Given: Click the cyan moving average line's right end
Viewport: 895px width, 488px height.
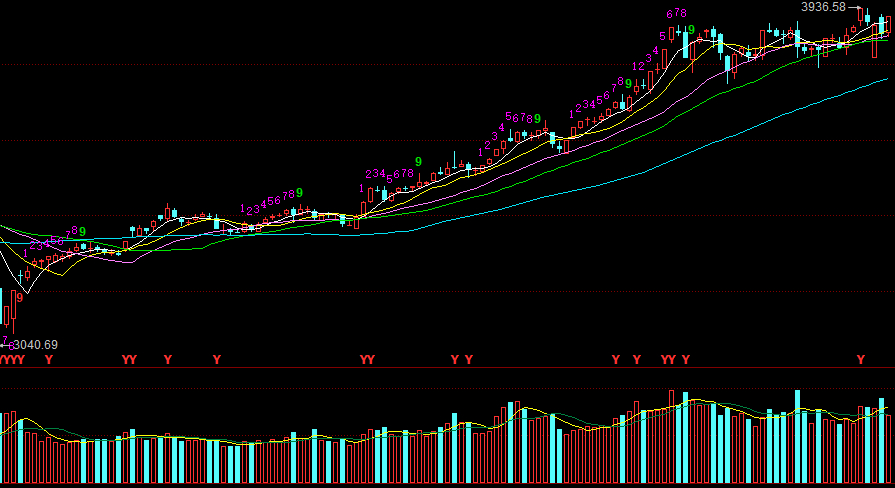Looking at the screenshot, I should pos(885,80).
